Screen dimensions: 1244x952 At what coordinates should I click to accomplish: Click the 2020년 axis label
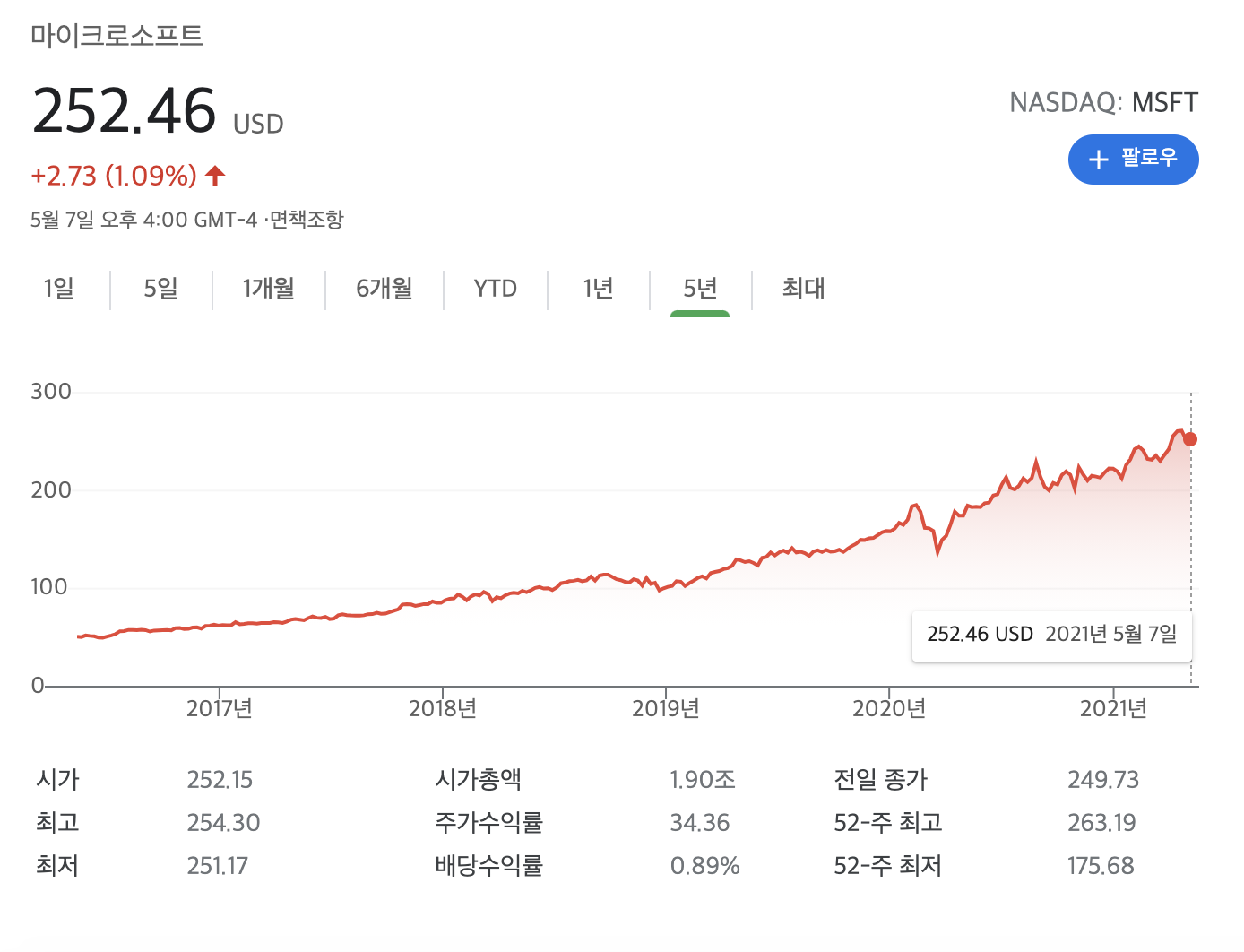tap(889, 709)
